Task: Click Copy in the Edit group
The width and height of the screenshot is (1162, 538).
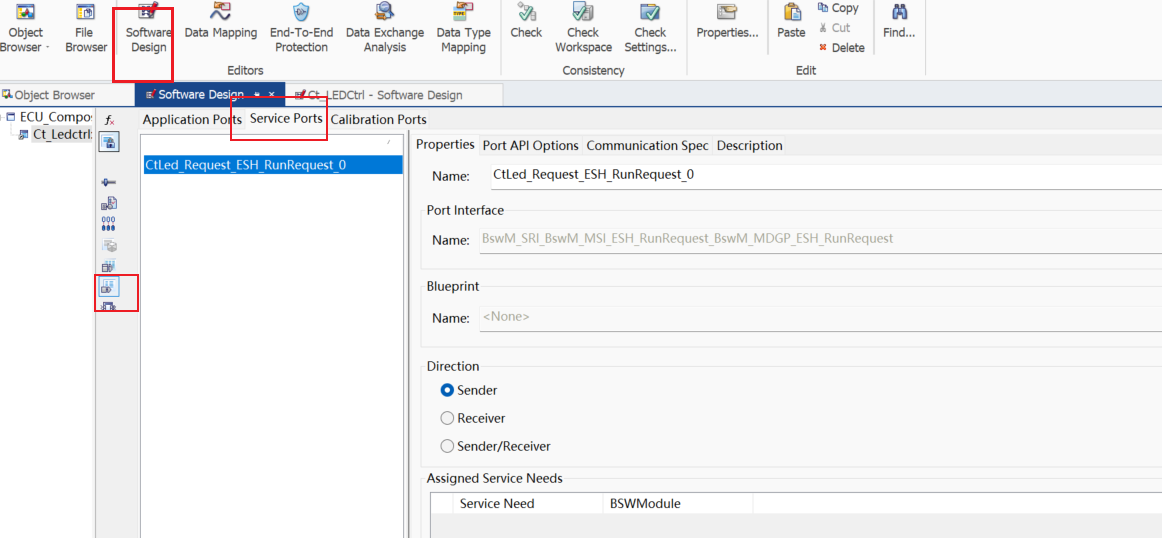Action: 838,8
